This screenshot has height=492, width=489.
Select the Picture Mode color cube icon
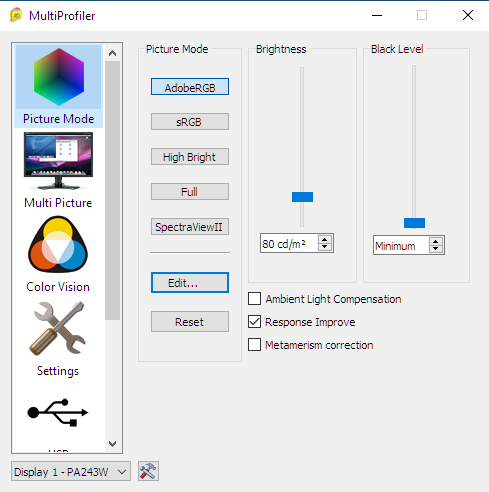click(x=59, y=77)
